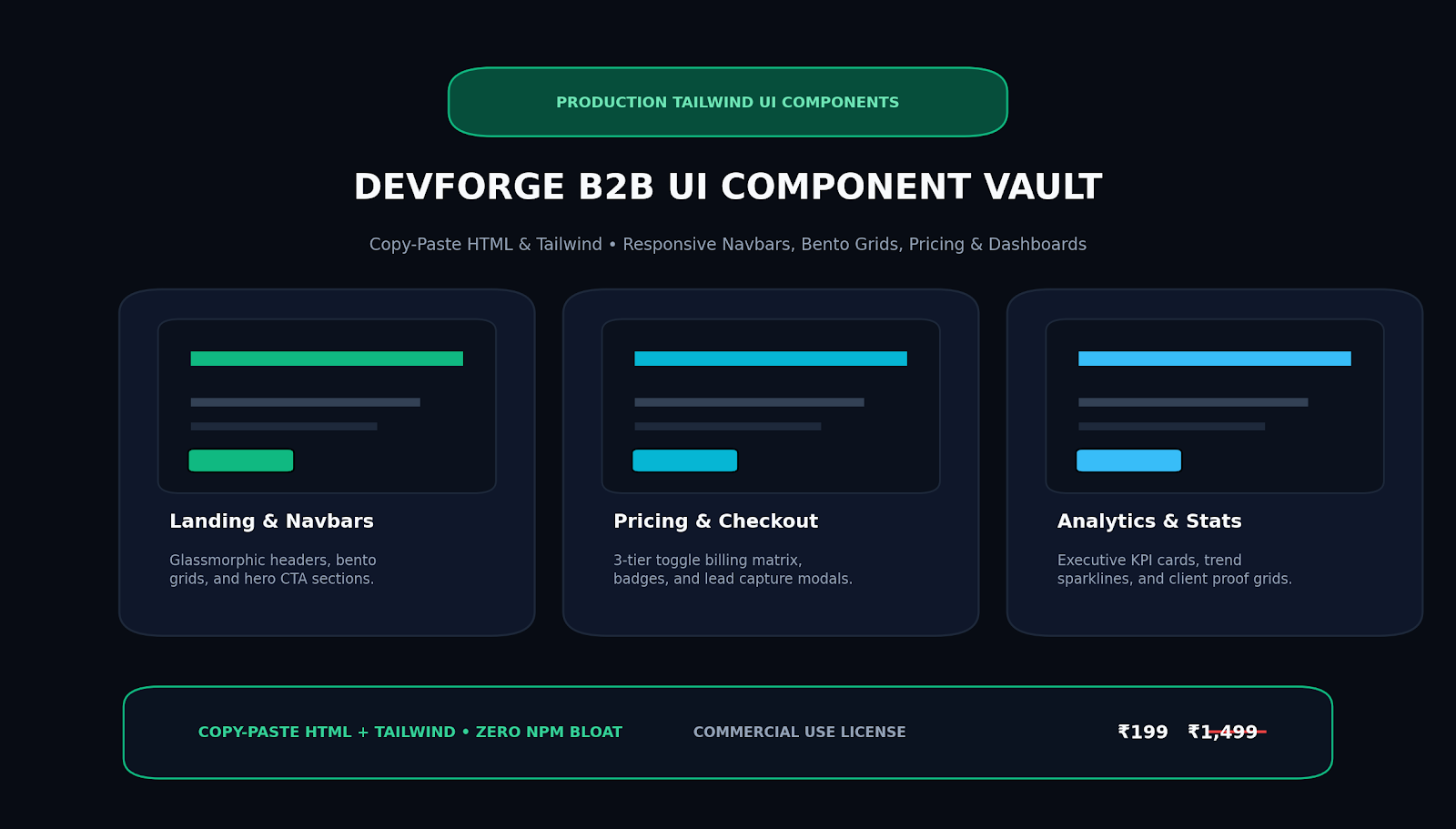Open the Landing & Navbars preview thumbnail
The width and height of the screenshot is (1456, 829).
pos(327,406)
